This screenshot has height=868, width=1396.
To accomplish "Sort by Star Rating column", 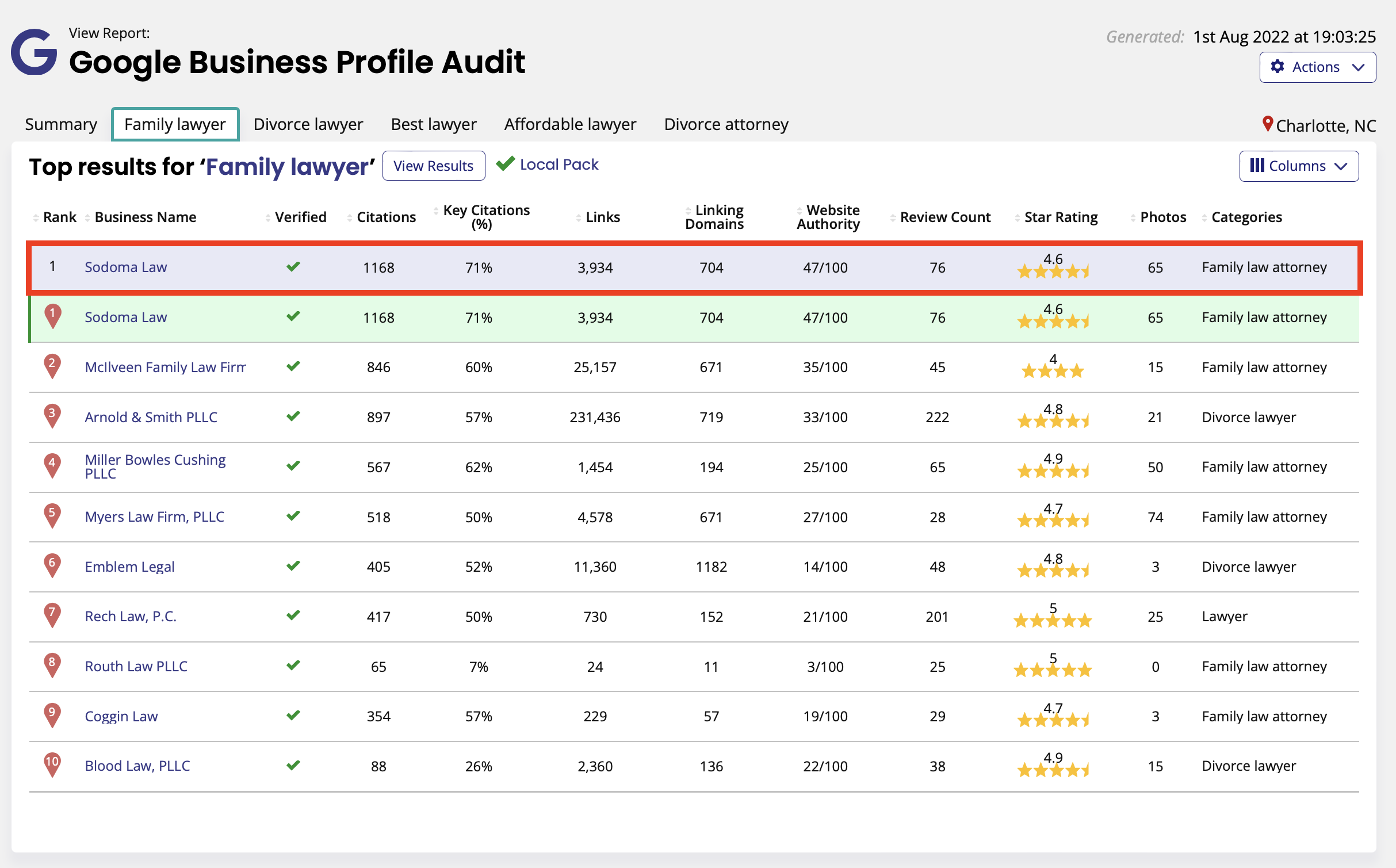I will [x=1057, y=217].
